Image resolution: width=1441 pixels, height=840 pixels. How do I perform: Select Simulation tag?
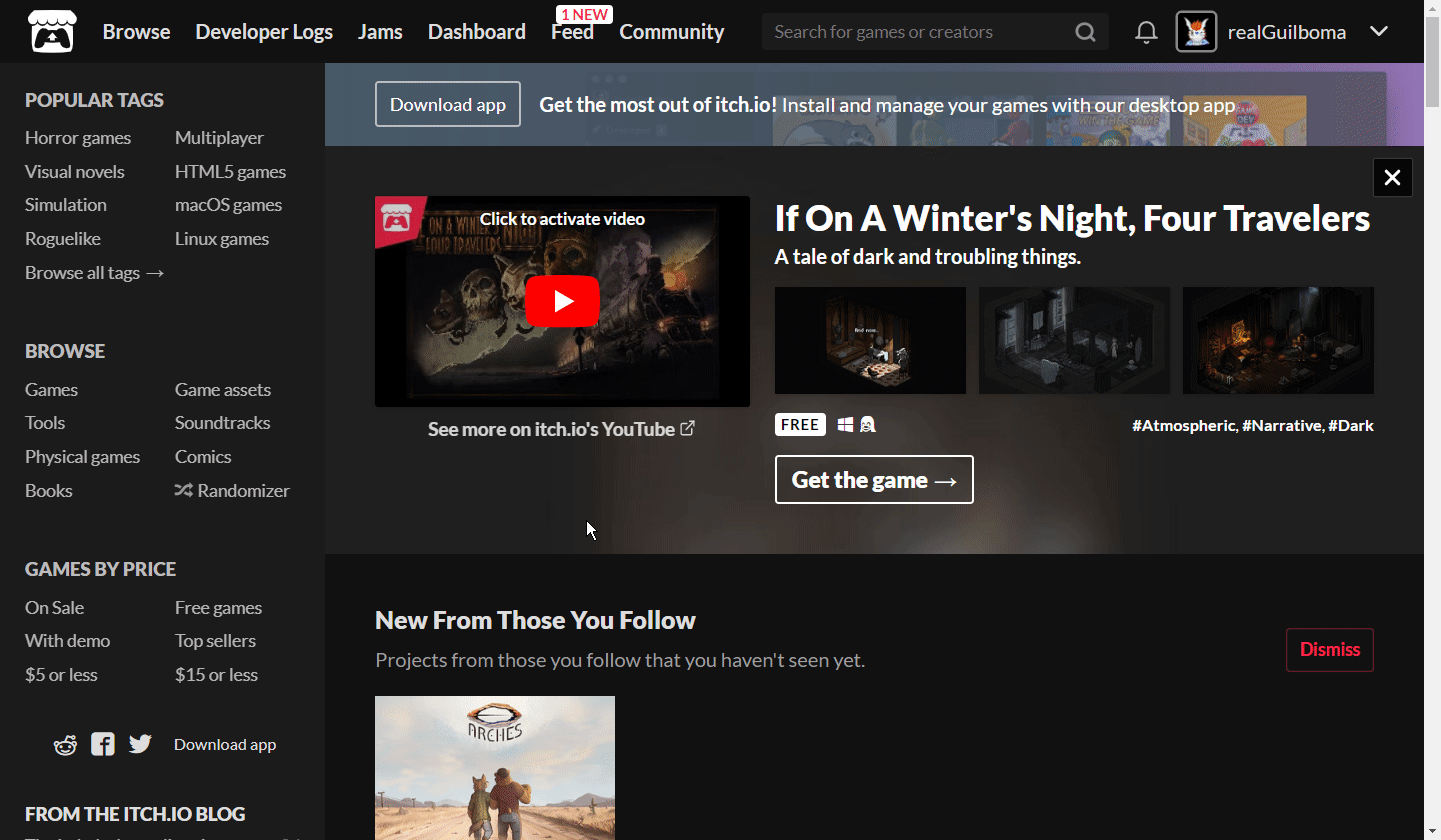click(x=66, y=205)
